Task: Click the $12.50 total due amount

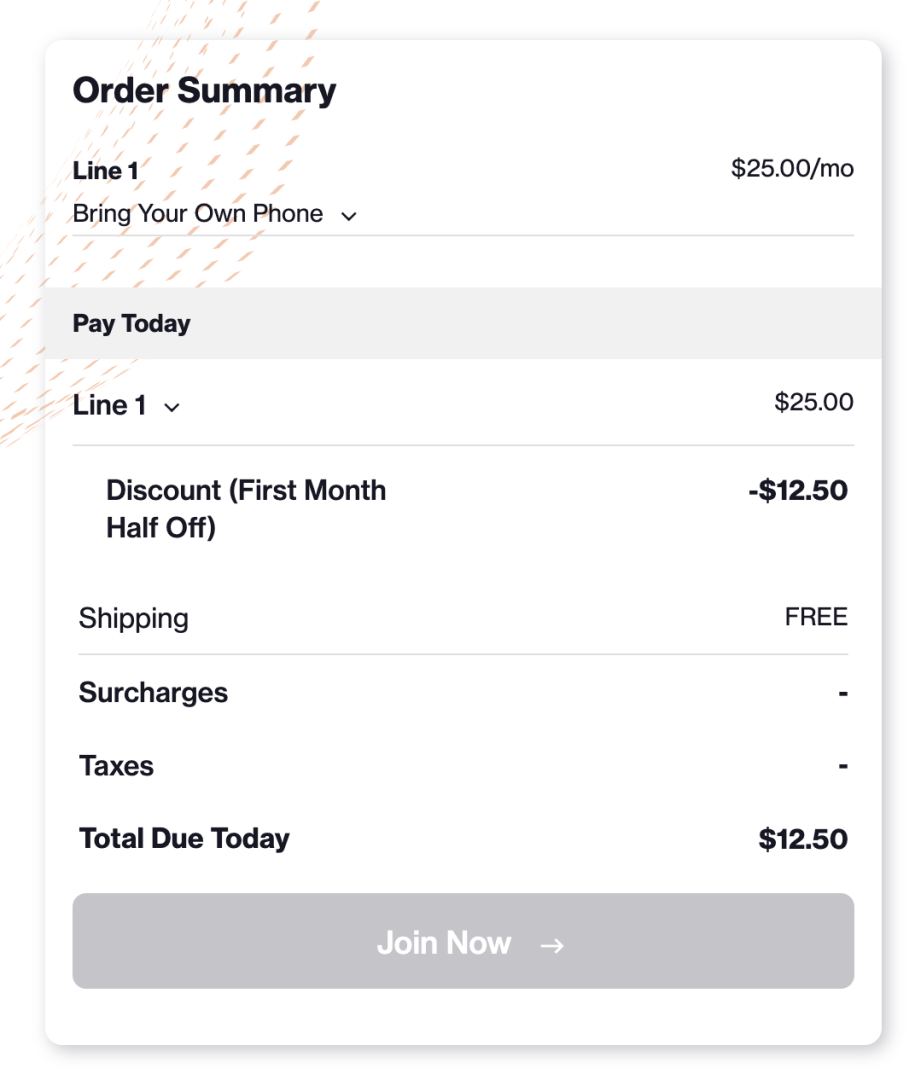Action: point(803,839)
